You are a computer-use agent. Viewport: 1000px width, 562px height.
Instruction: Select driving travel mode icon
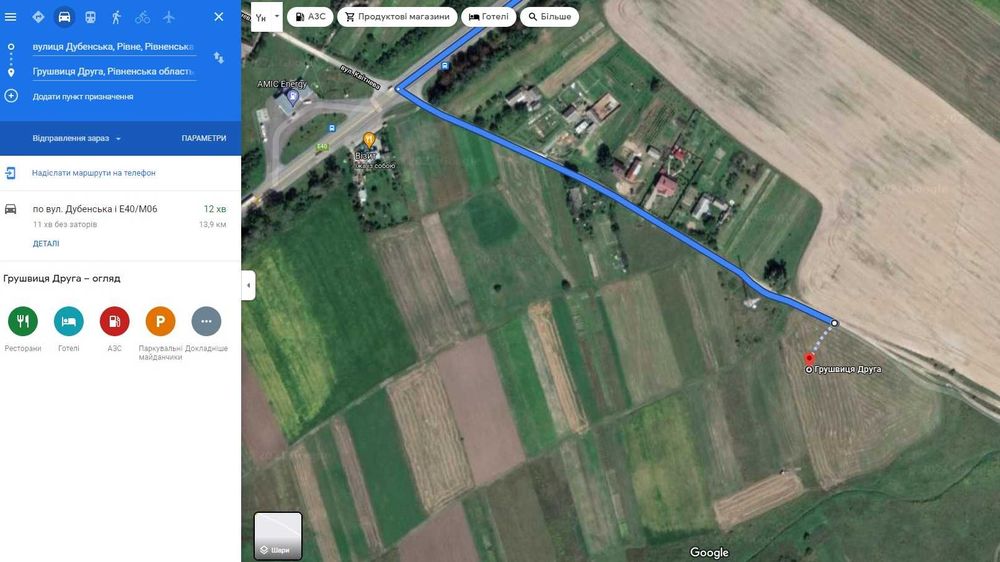(x=64, y=17)
